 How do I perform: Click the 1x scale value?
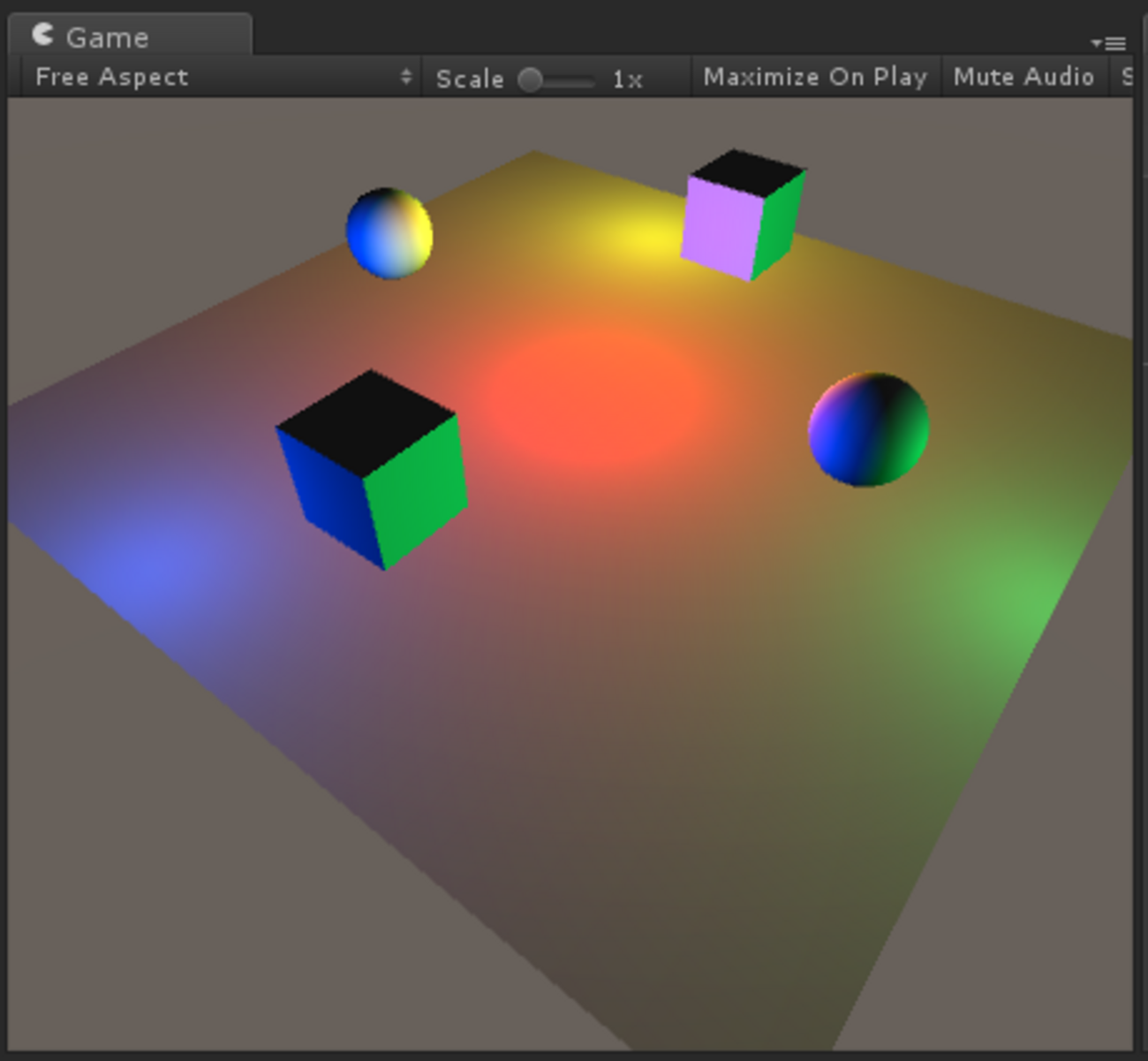tap(627, 80)
